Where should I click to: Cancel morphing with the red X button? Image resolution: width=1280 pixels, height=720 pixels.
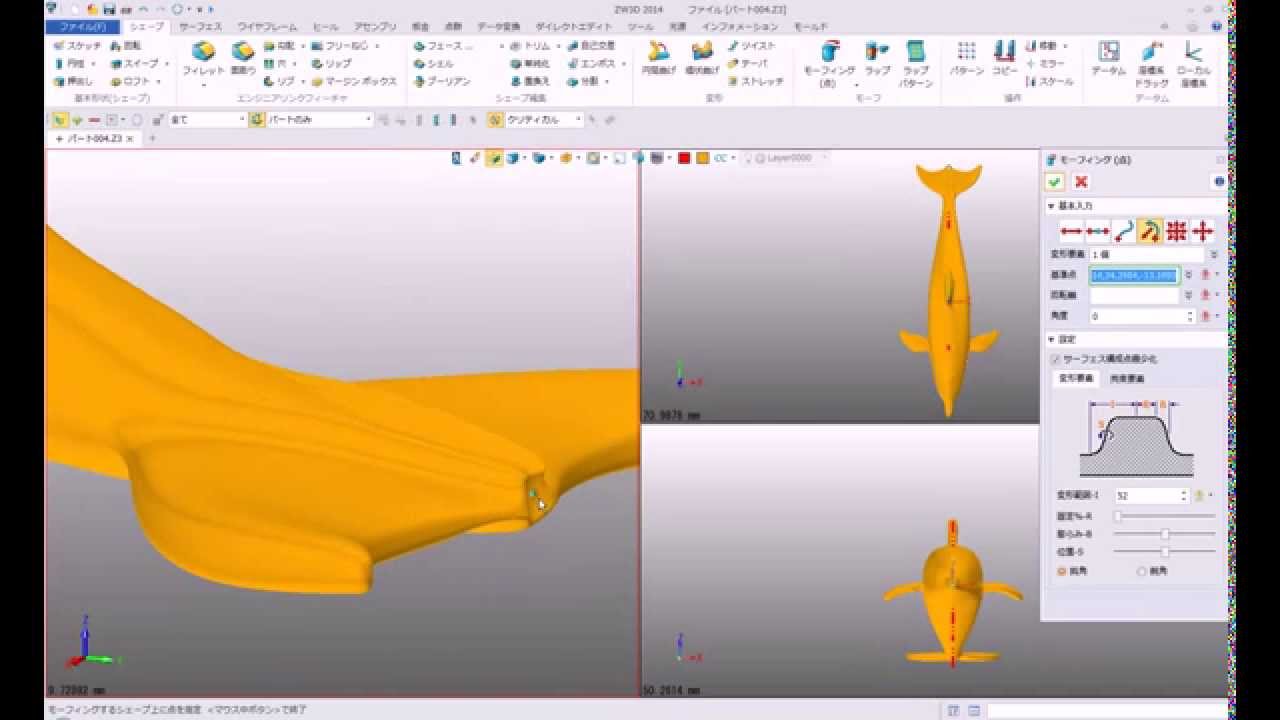tap(1080, 182)
